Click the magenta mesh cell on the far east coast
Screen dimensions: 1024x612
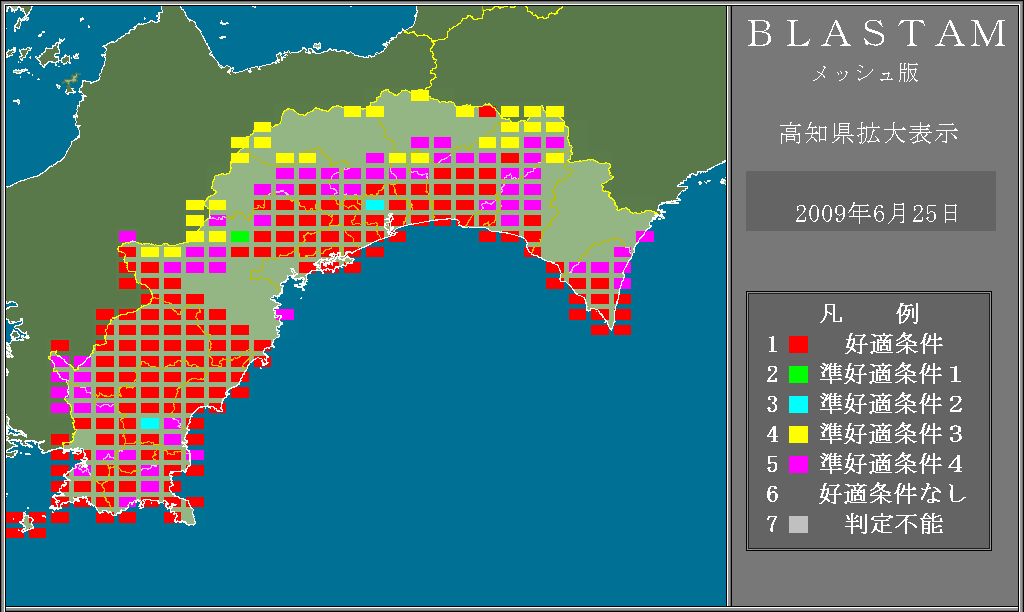coord(645,236)
